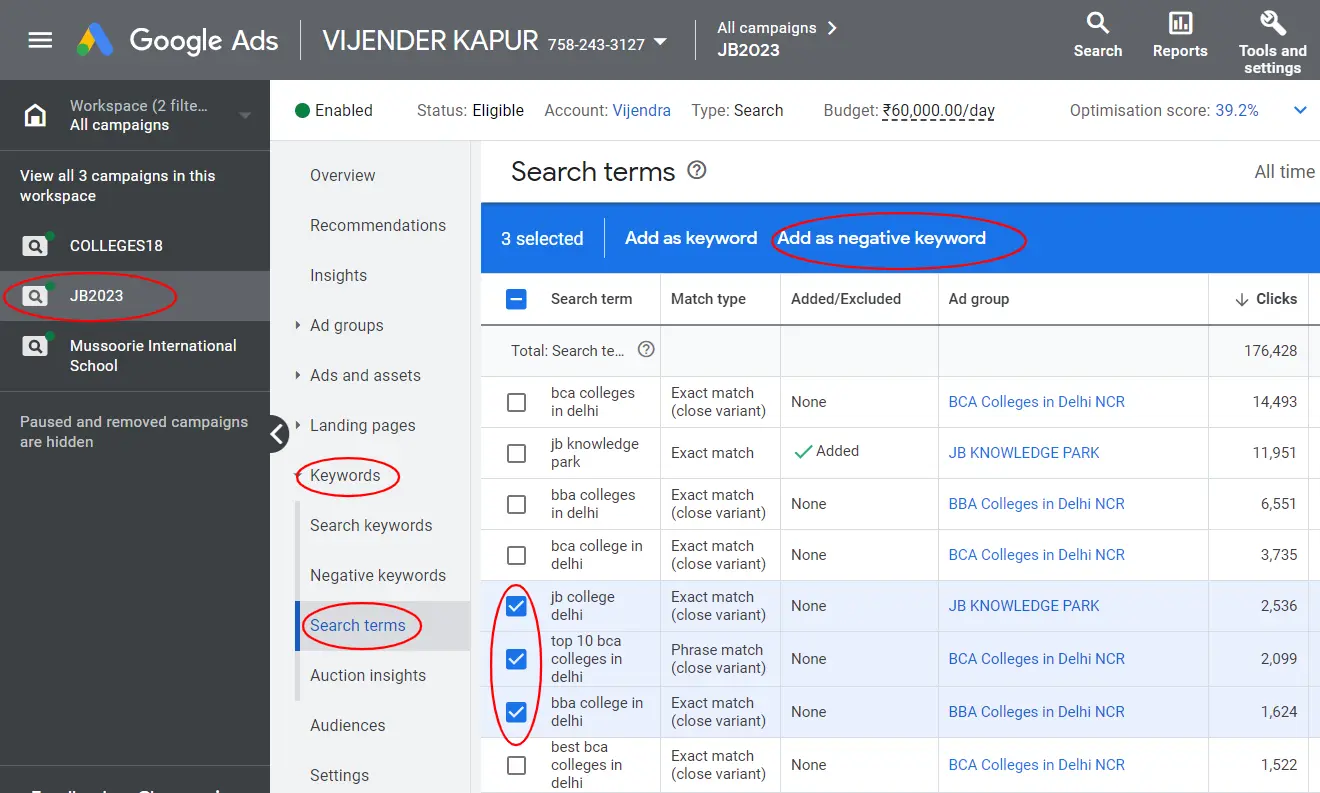Open Search keywords
Image resolution: width=1320 pixels, height=793 pixels.
pyautogui.click(x=371, y=525)
